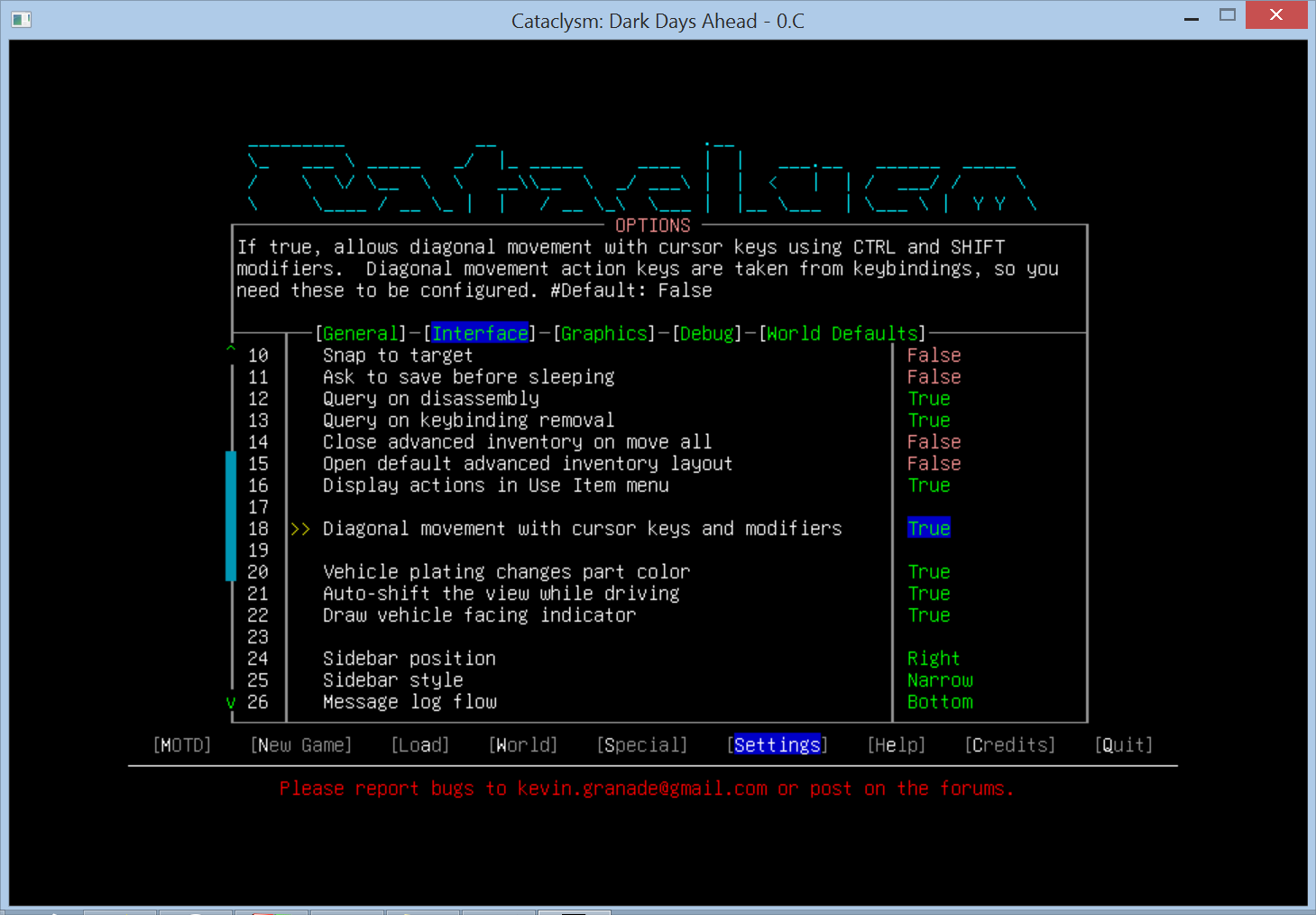Choose the Load menu entry
The height and width of the screenshot is (915, 1316).
tap(420, 745)
